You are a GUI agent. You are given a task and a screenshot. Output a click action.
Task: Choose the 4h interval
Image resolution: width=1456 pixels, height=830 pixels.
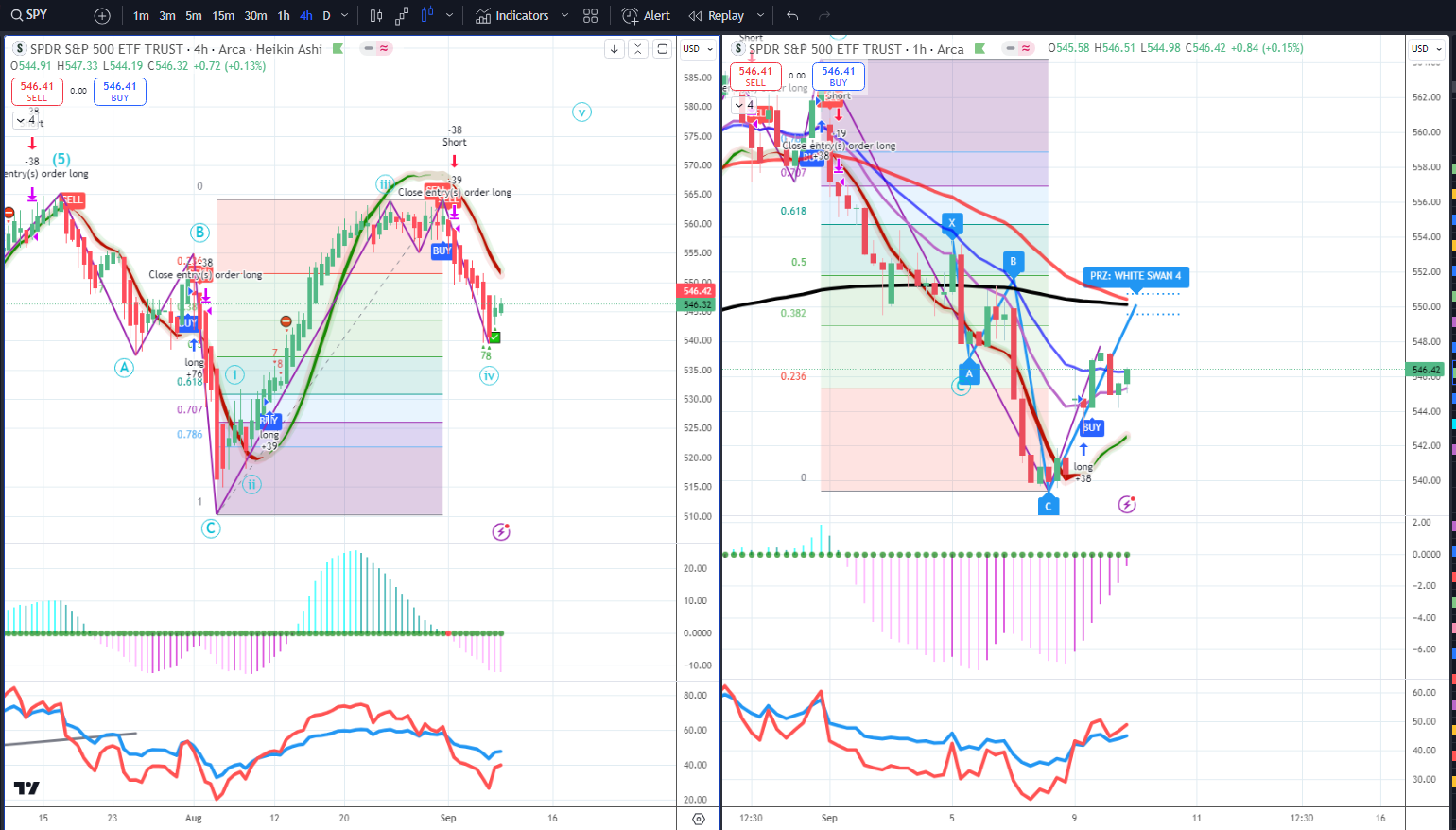(306, 16)
